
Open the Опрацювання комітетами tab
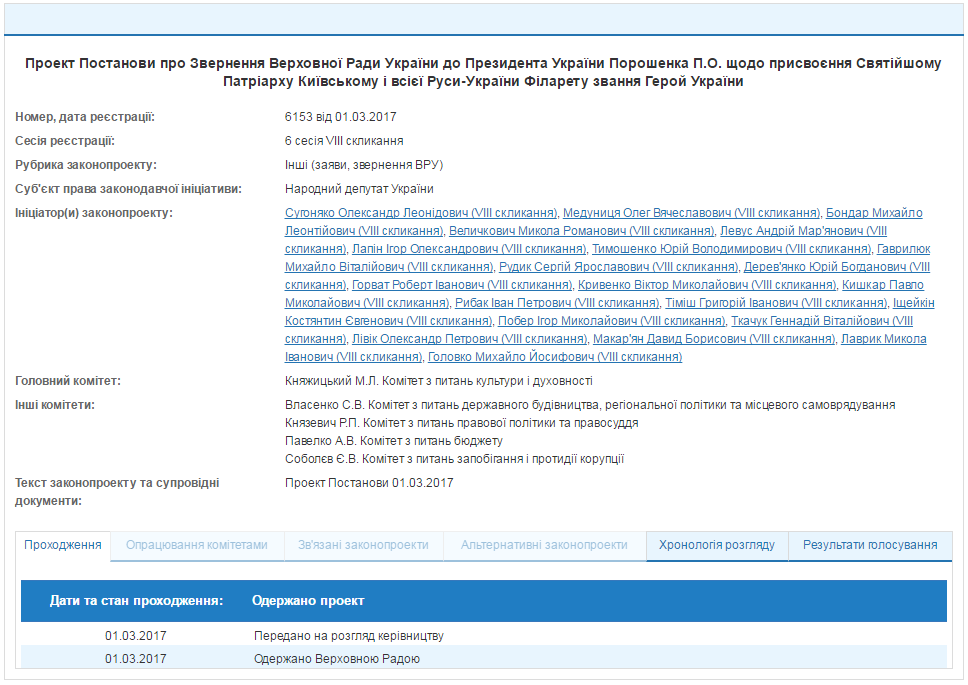coord(196,545)
